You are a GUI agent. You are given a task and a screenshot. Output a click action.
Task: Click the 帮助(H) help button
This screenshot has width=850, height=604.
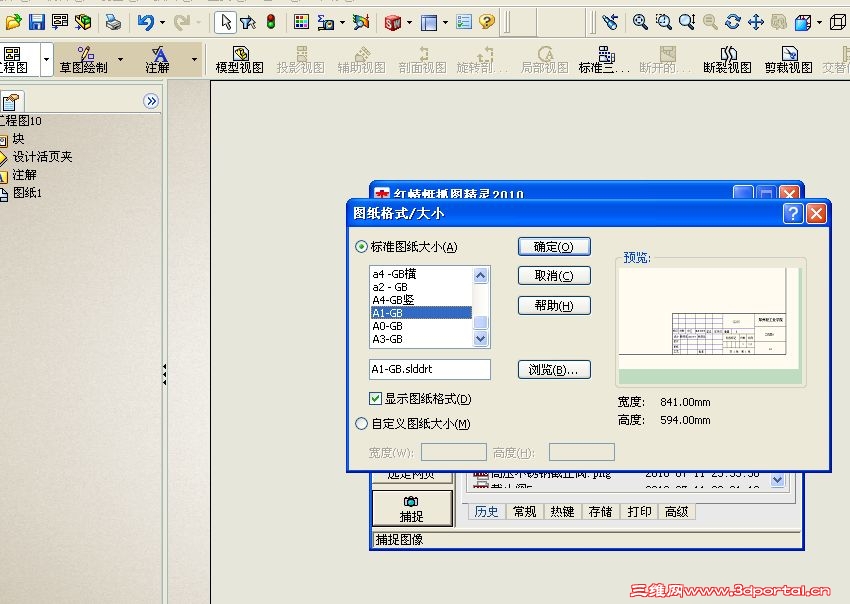pos(554,305)
